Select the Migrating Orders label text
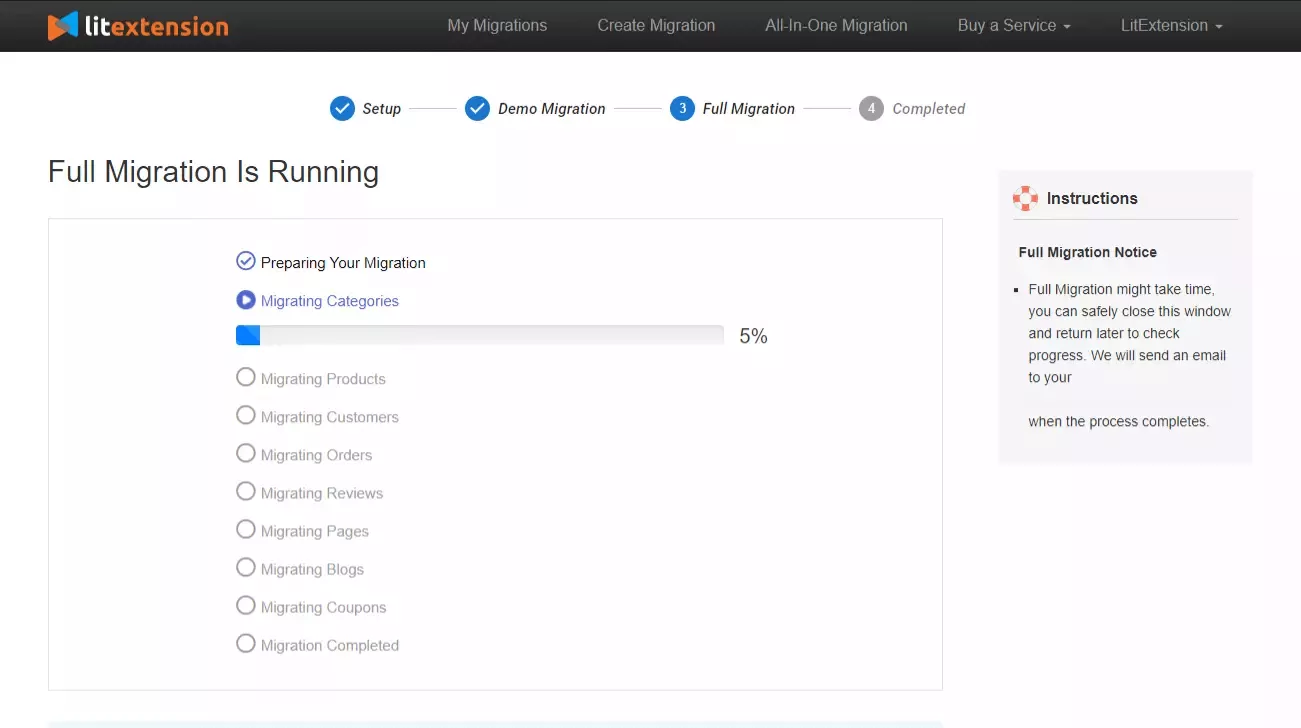This screenshot has height=728, width=1301. (317, 453)
